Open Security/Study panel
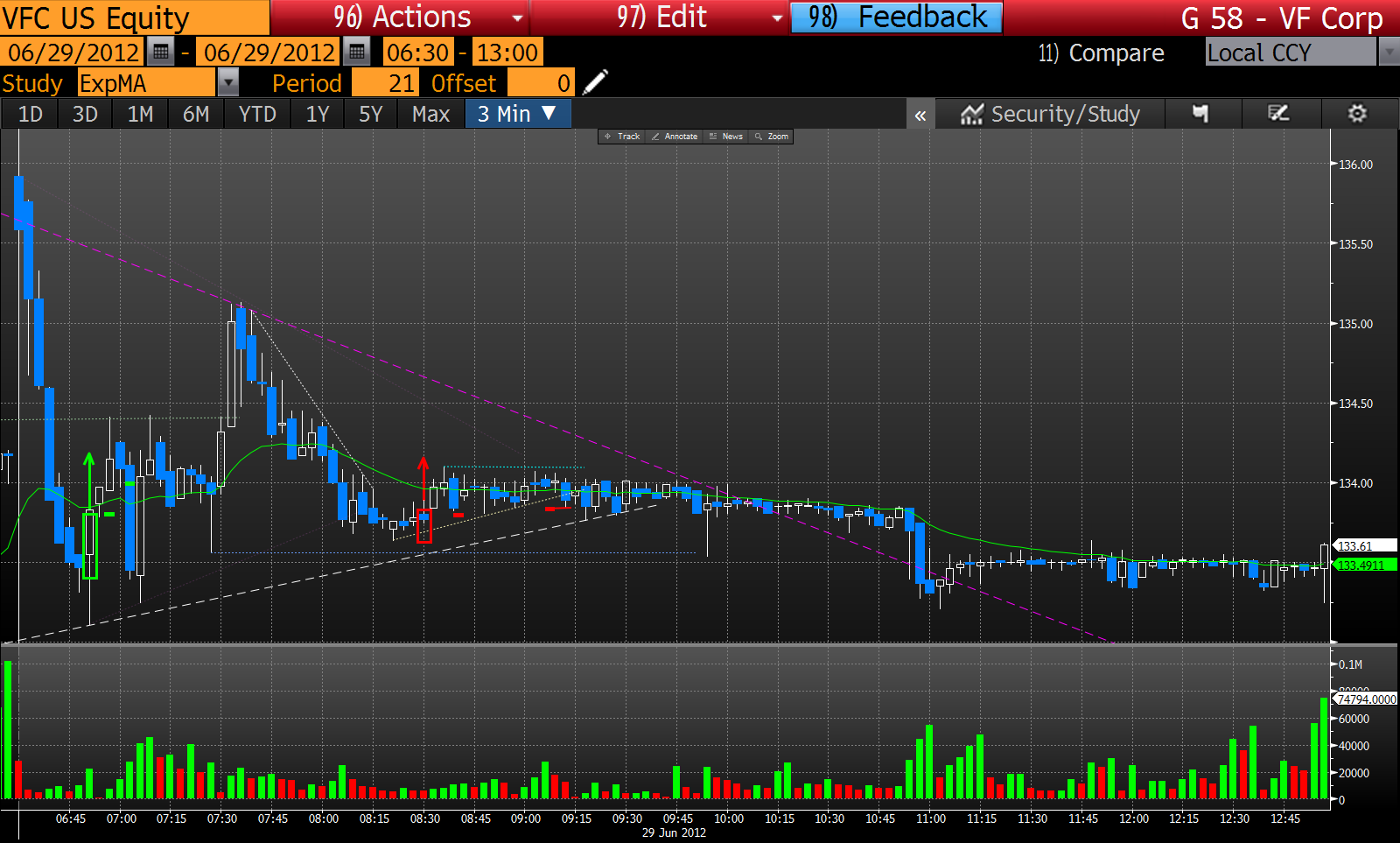 (1050, 114)
